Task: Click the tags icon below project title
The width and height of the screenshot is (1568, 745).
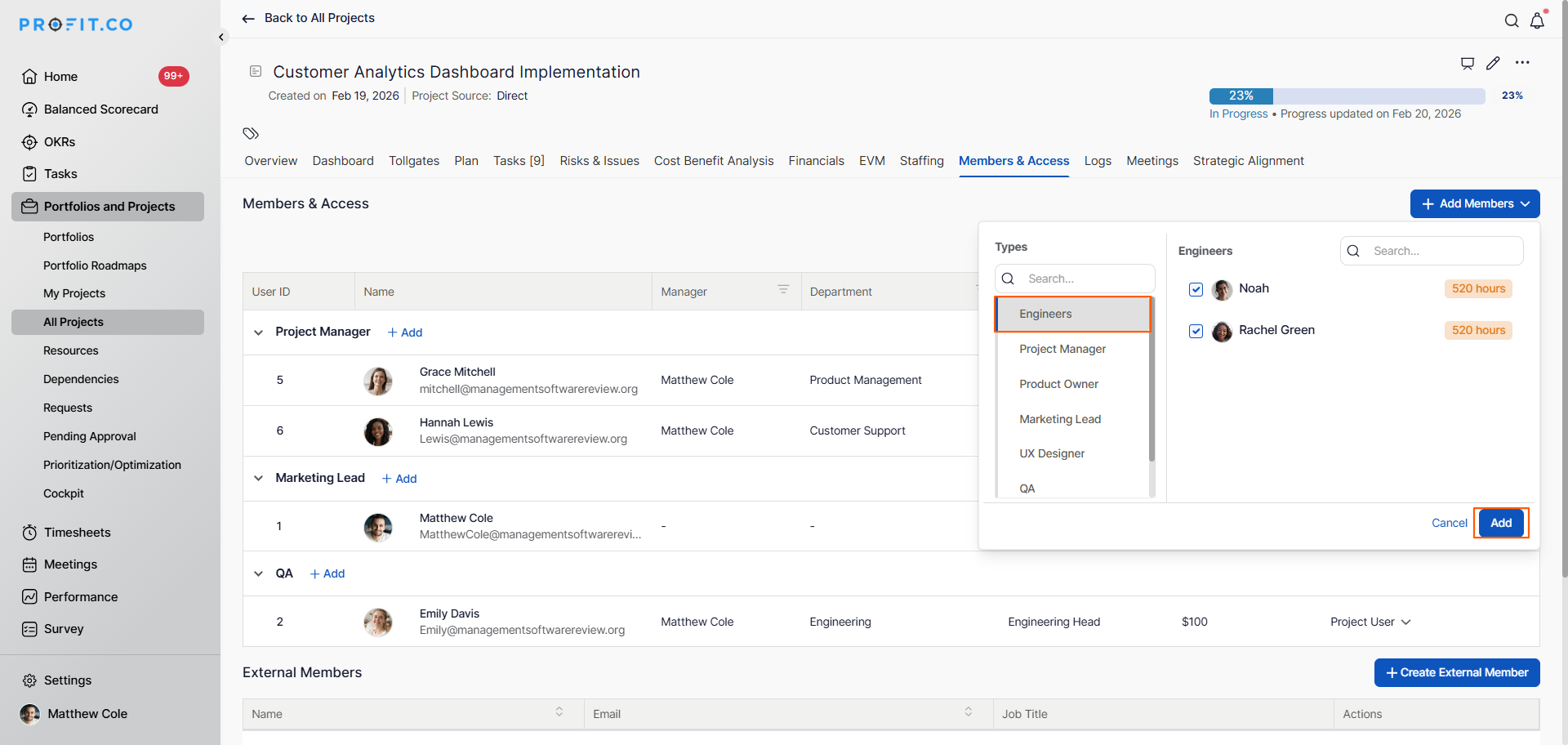Action: click(251, 133)
